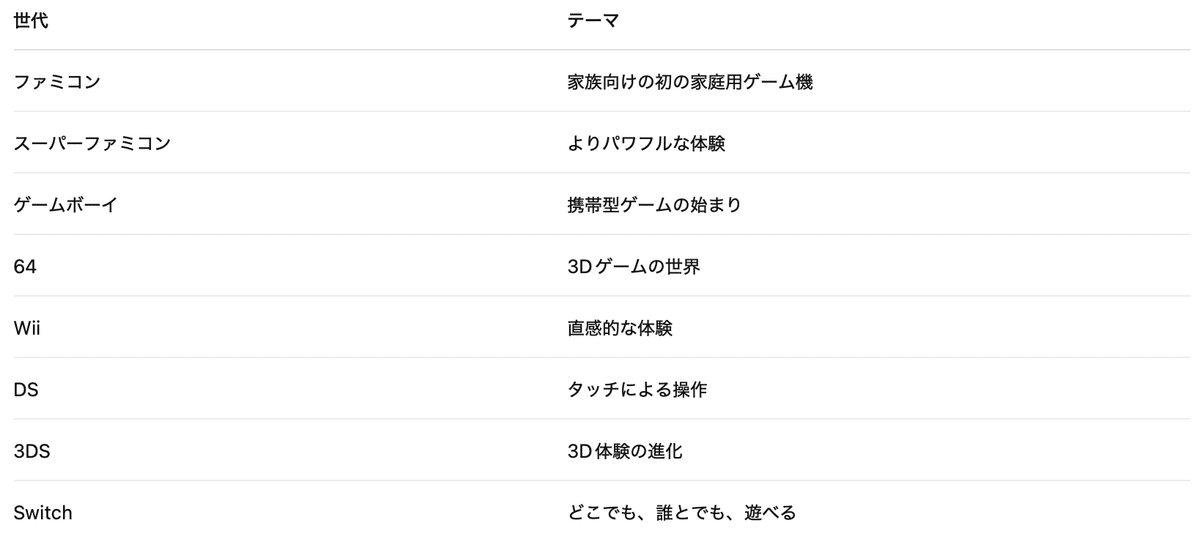The height and width of the screenshot is (539, 1200).
Task: Click the タッチによる操作 text
Action: point(637,390)
